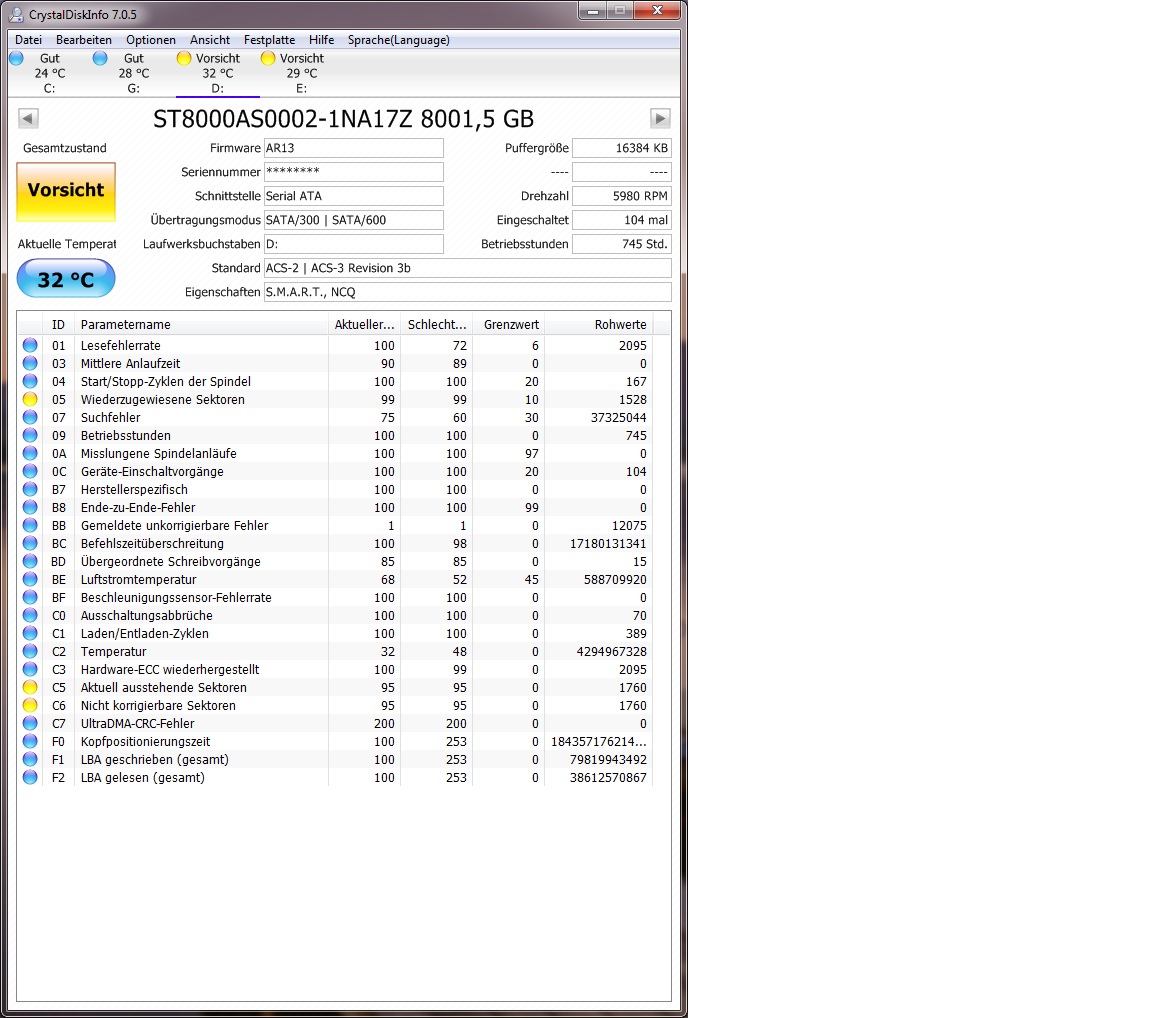Viewport: 1152px width, 1018px height.
Task: Click the Schnittstelle field Serial ATA
Action: pos(353,196)
